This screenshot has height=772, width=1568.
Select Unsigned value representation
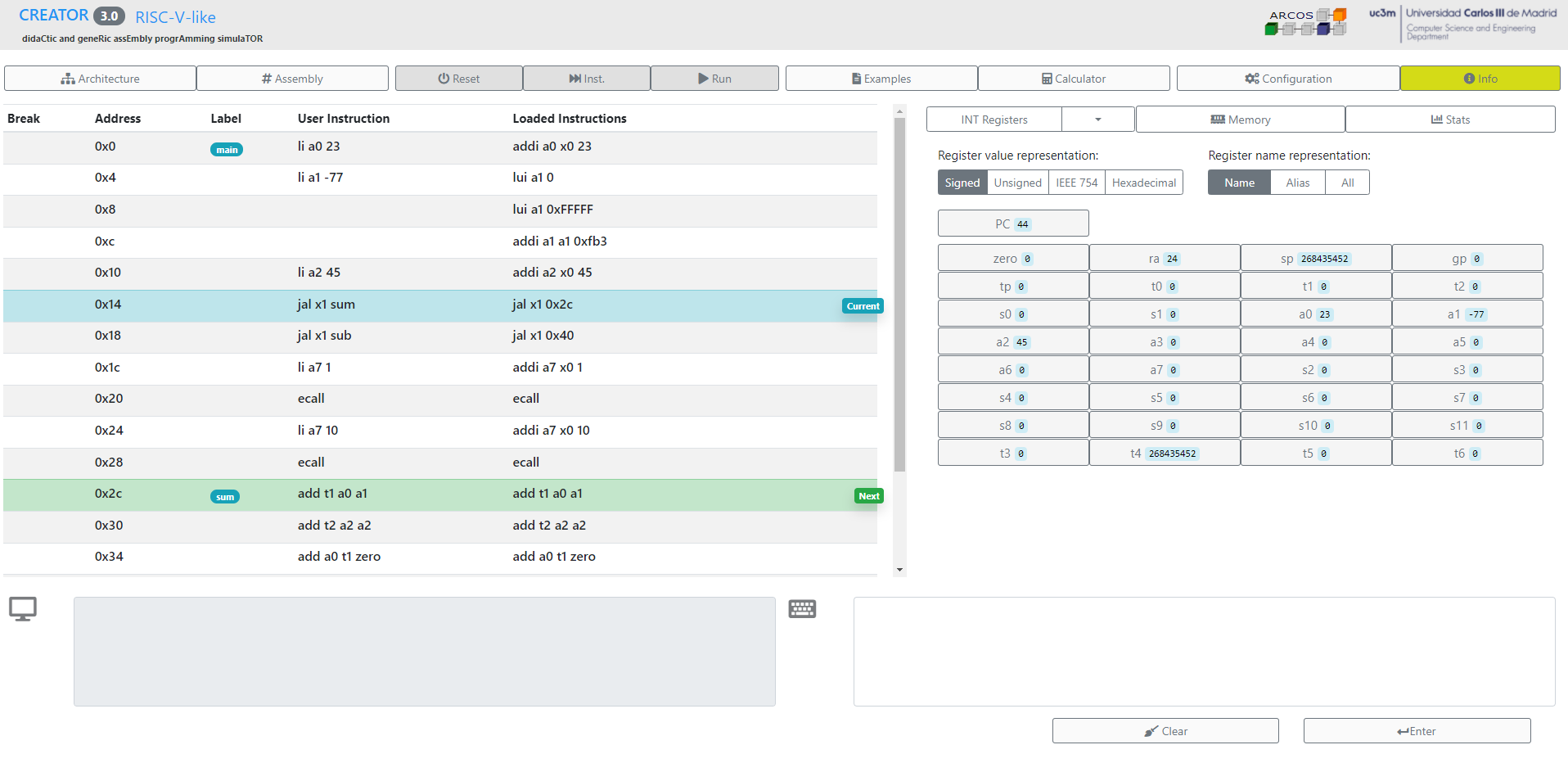click(1017, 182)
